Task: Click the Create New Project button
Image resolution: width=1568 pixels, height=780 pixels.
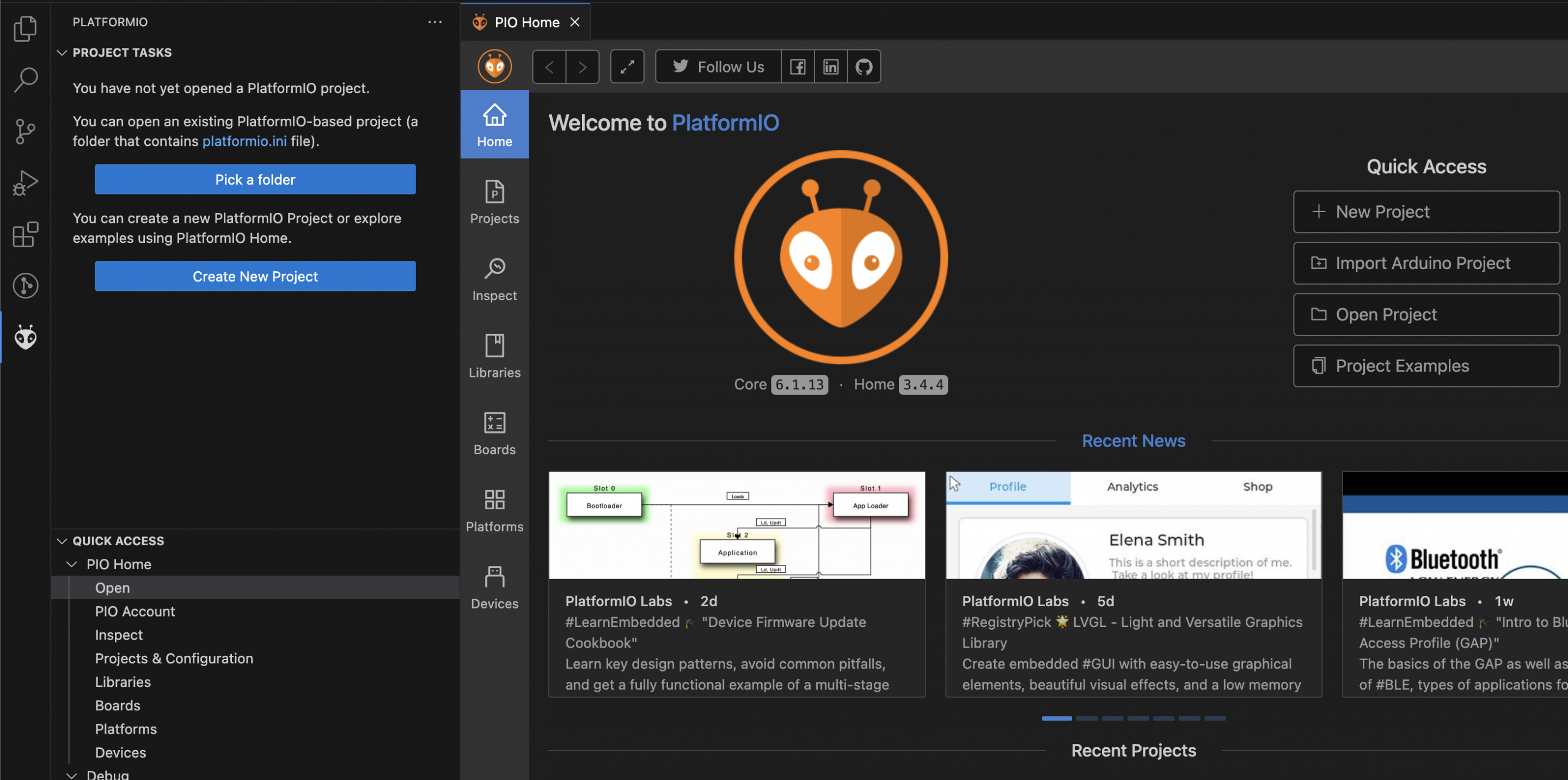Action: (255, 277)
